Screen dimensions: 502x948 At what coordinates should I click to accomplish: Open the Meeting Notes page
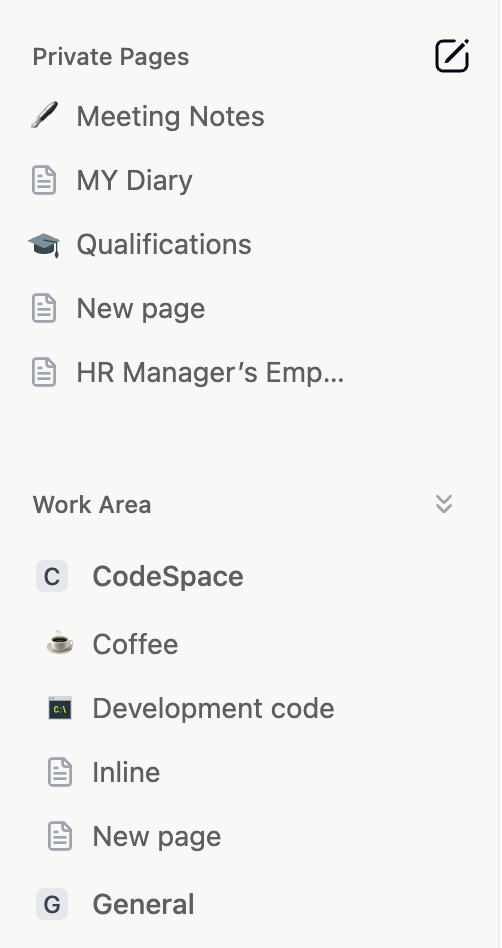click(x=170, y=116)
